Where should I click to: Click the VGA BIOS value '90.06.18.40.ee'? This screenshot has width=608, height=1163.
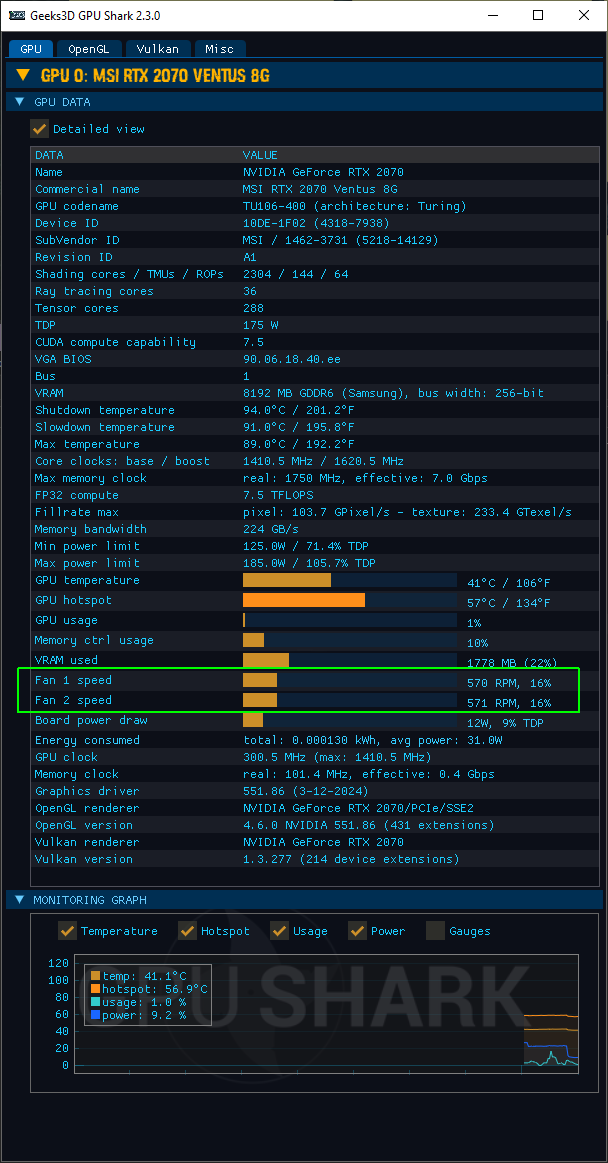[x=292, y=360]
